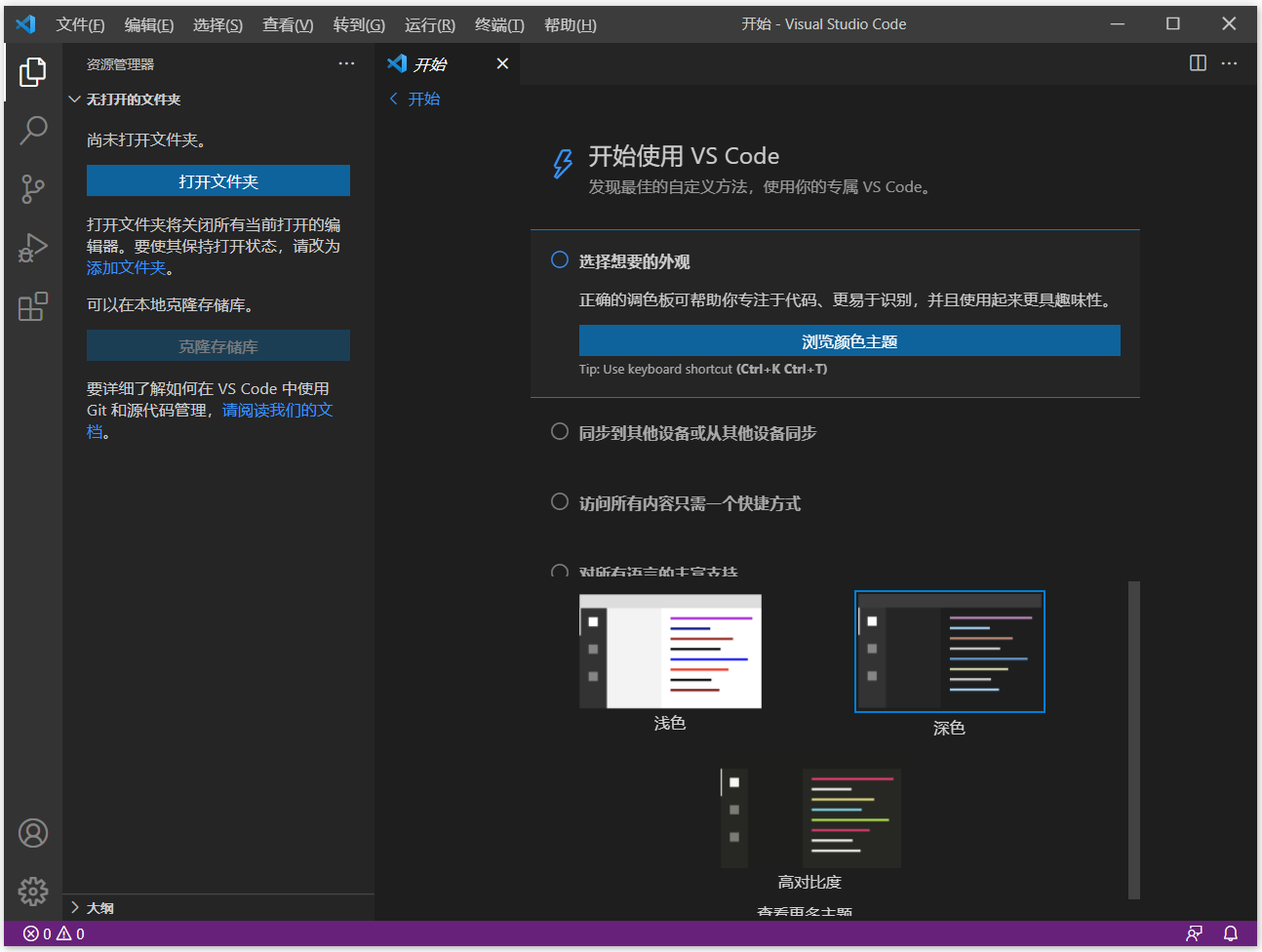The height and width of the screenshot is (952, 1262).
Task: Open the Source Control view icon
Action: (33, 188)
